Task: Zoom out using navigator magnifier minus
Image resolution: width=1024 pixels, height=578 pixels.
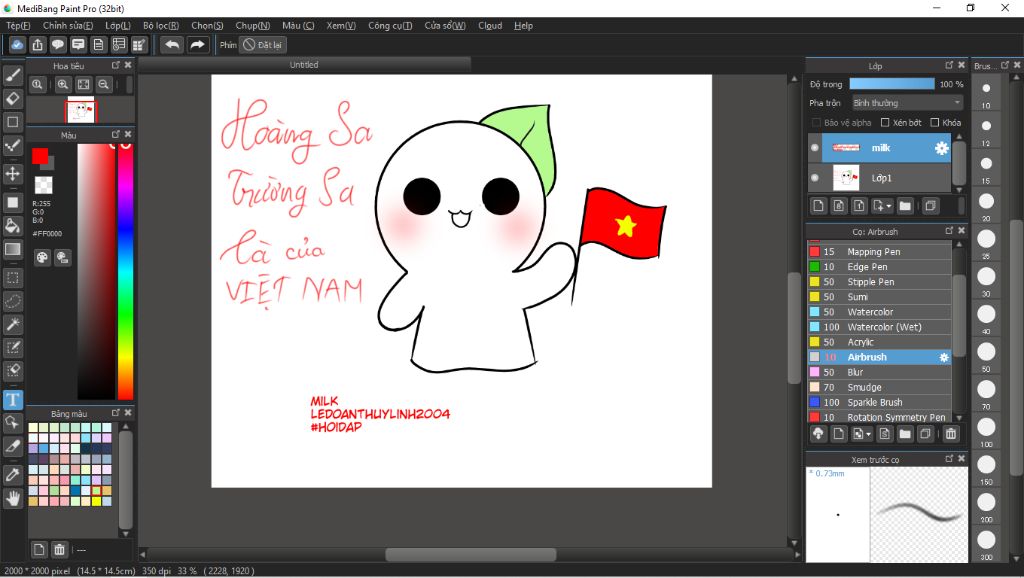Action: [103, 84]
